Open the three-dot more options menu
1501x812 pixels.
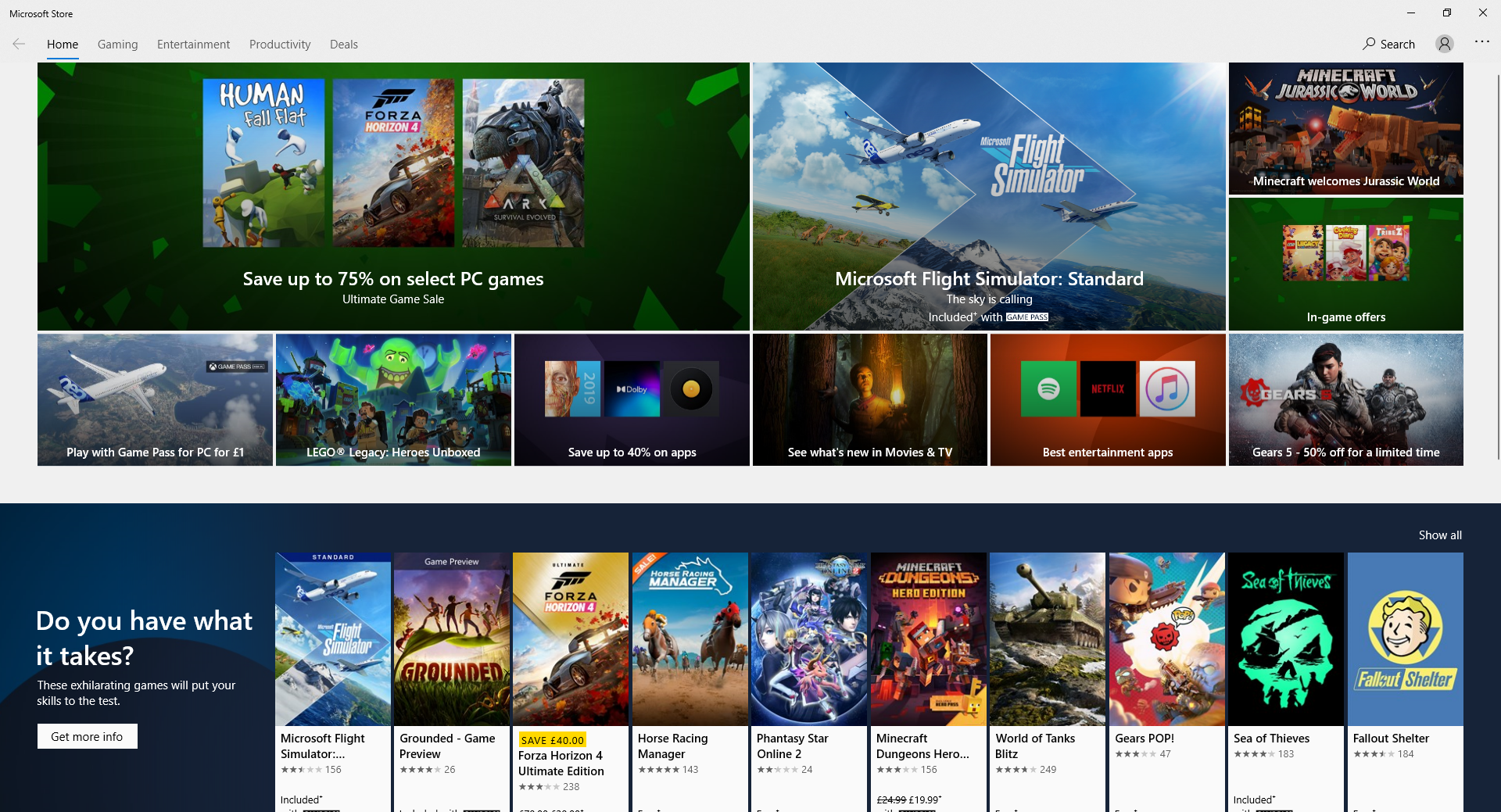coord(1482,41)
